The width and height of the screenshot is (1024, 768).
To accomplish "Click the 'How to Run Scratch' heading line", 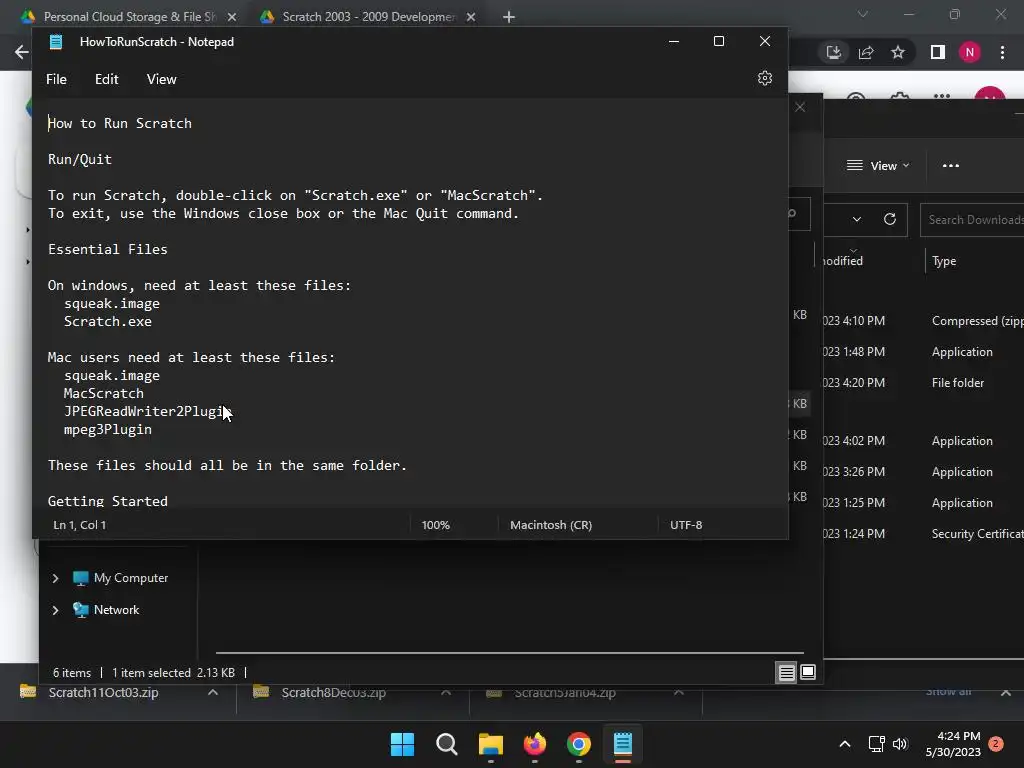I will point(120,123).
